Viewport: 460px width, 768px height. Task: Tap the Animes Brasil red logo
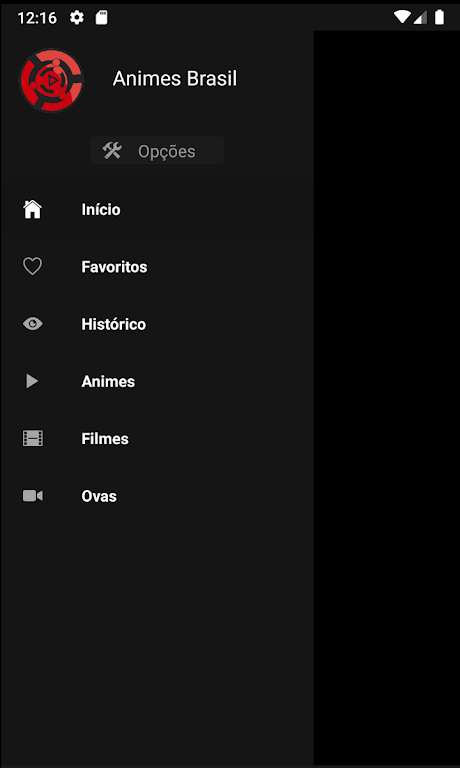(51, 80)
